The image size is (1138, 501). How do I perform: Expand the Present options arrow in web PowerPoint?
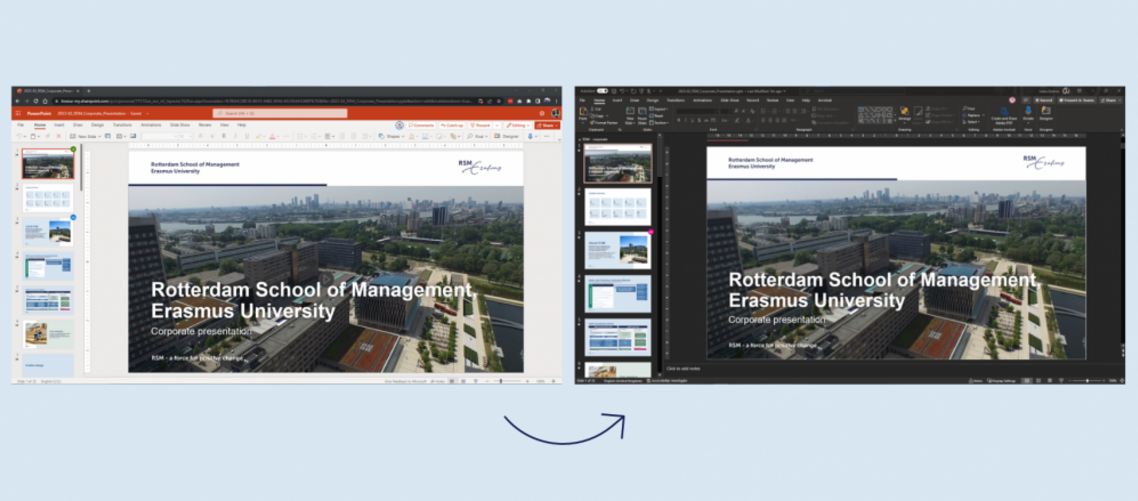tap(497, 126)
